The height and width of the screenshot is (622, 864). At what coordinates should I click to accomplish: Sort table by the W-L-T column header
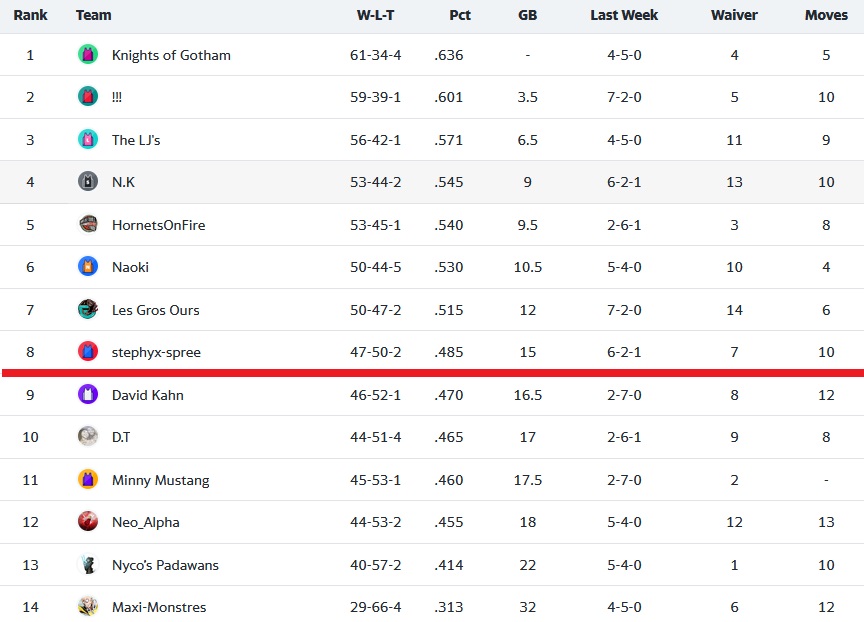pos(375,15)
